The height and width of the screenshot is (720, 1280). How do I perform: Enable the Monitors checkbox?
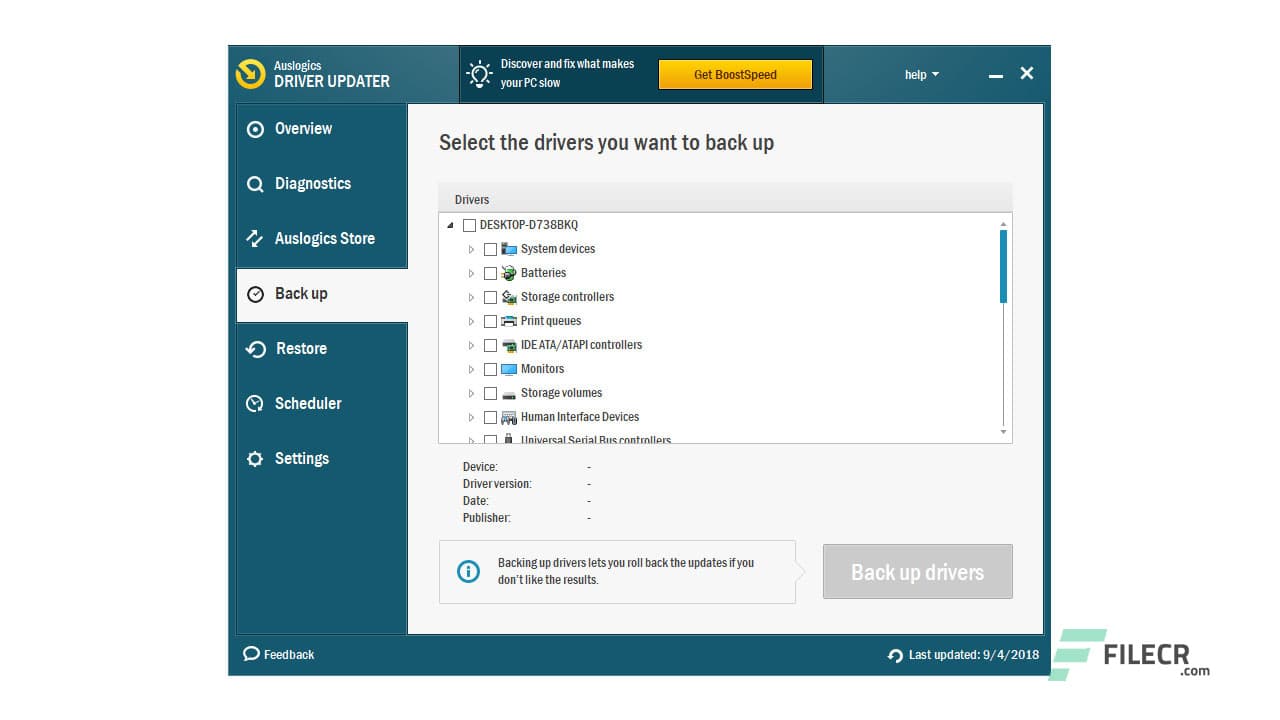[490, 369]
